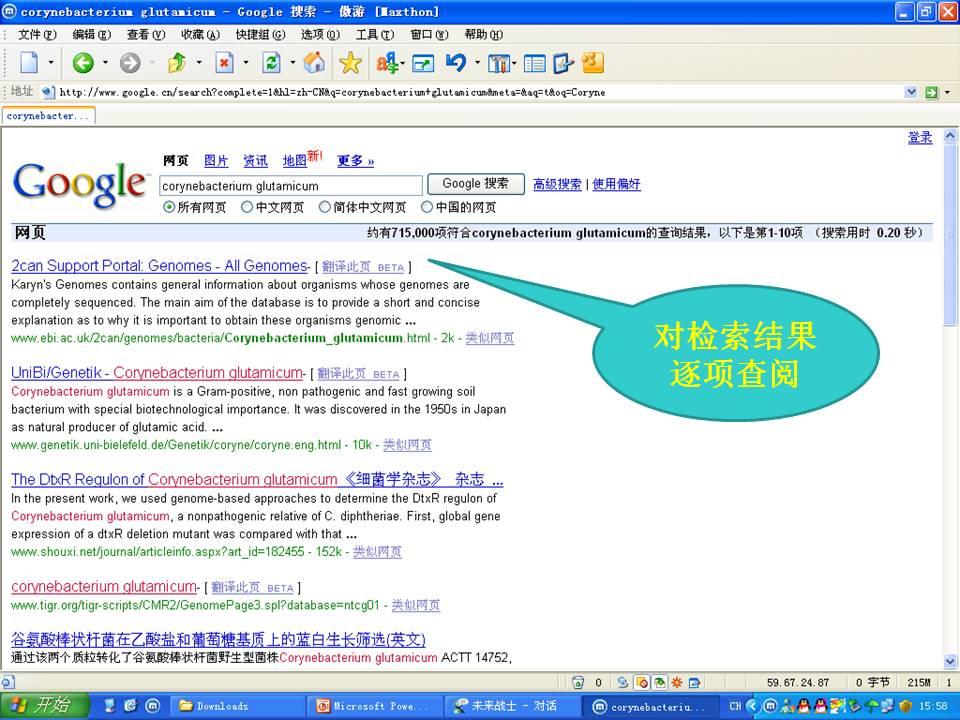Stop loading with the red X page icon
This screenshot has width=960, height=720.
pos(225,62)
